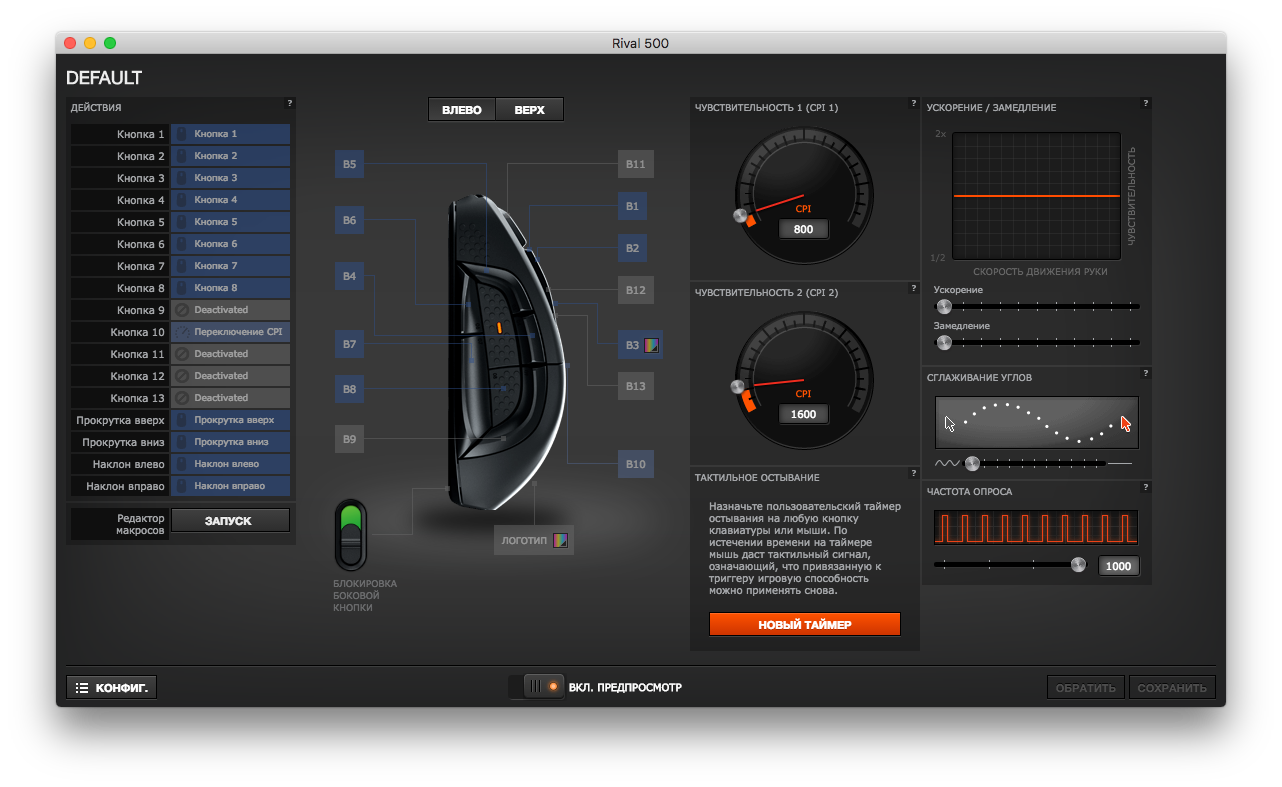Open action dropdown for Кнопка 1
Screen dimensions: 1282x787
click(x=230, y=134)
